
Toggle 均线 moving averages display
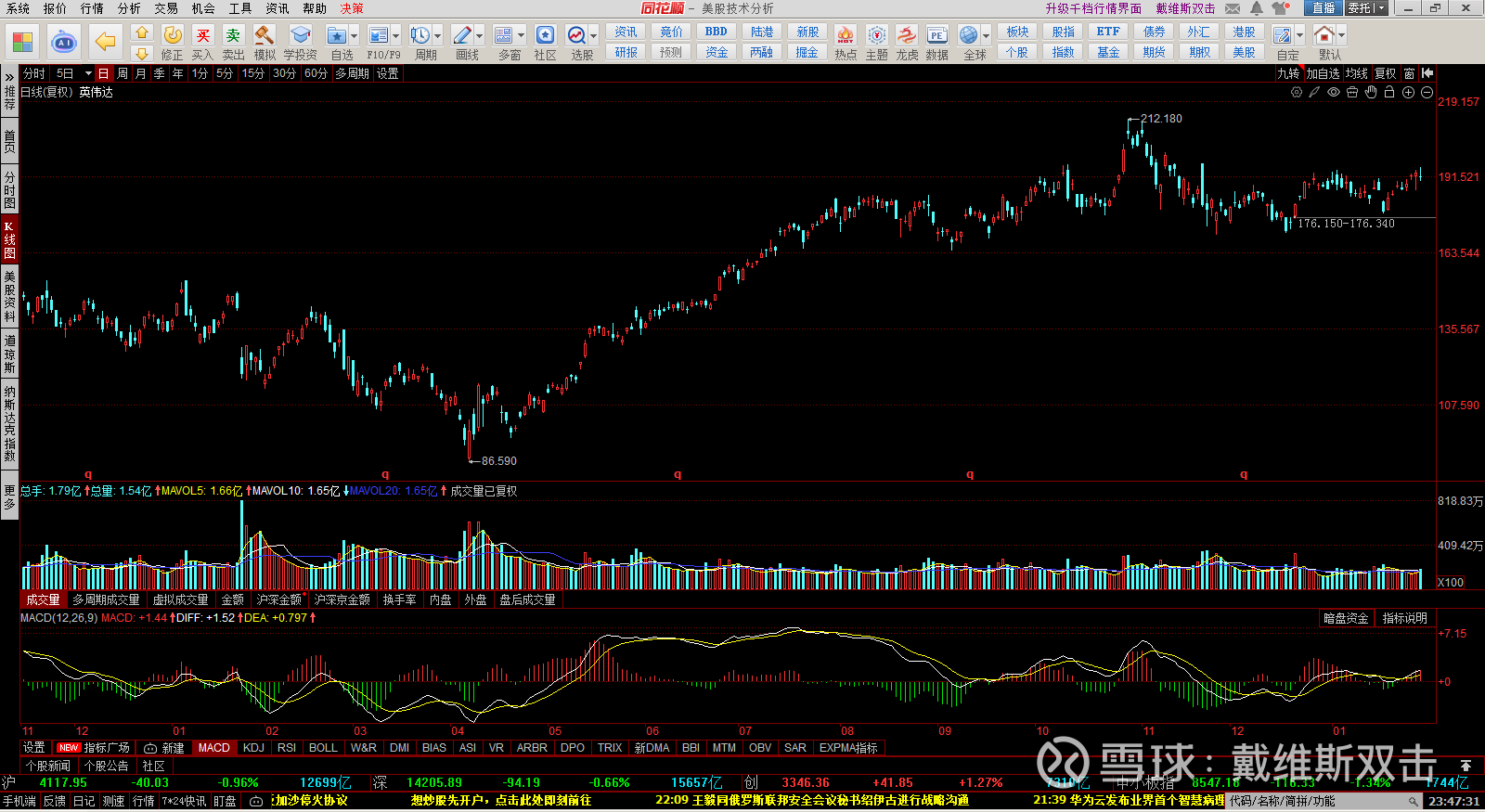[x=1357, y=73]
